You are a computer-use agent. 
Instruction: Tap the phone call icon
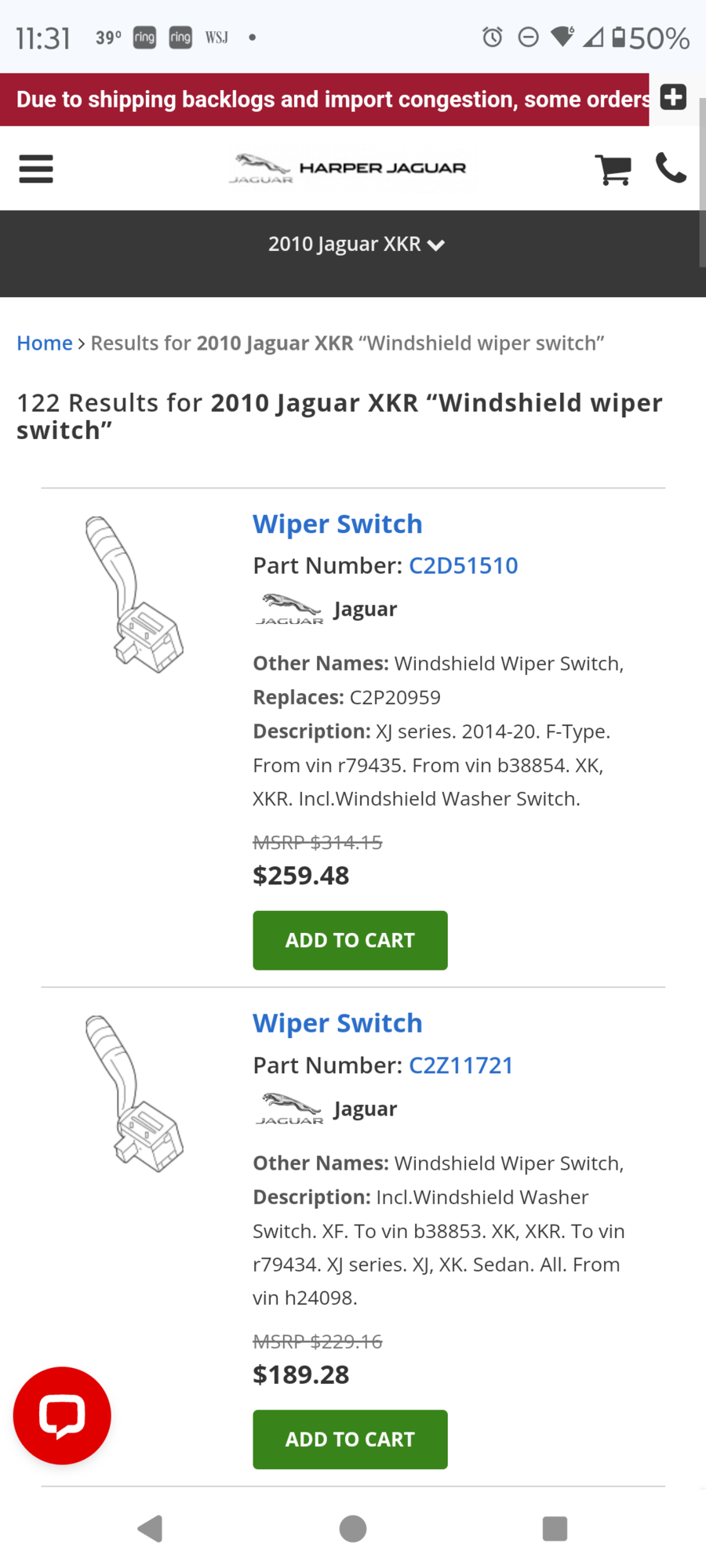coord(671,168)
